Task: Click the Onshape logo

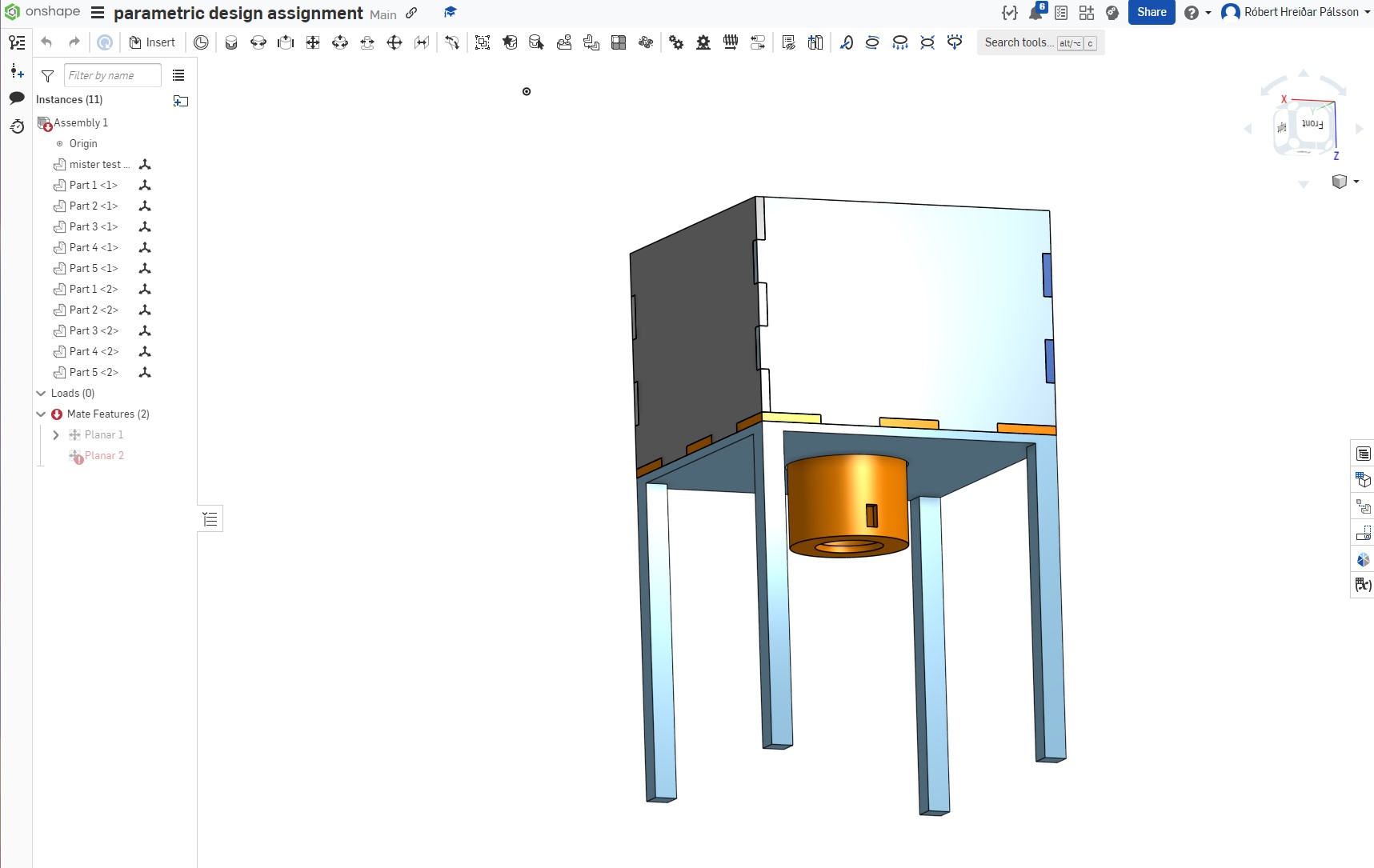Action: 42,11
